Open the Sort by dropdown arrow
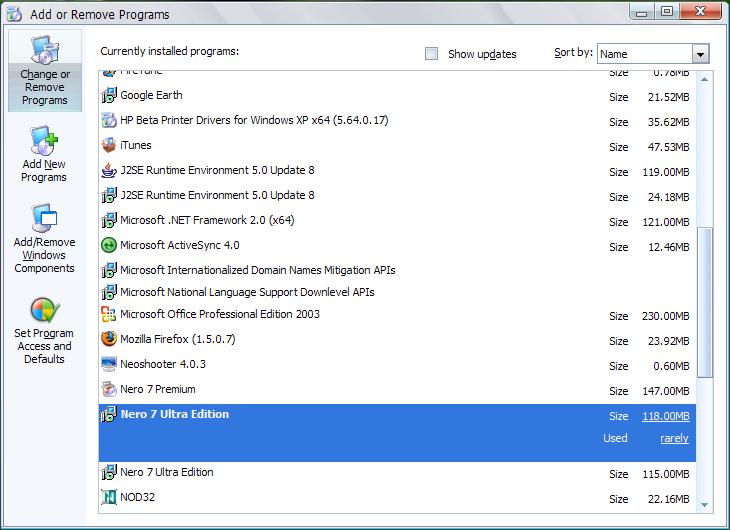The image size is (730, 530). [700, 54]
